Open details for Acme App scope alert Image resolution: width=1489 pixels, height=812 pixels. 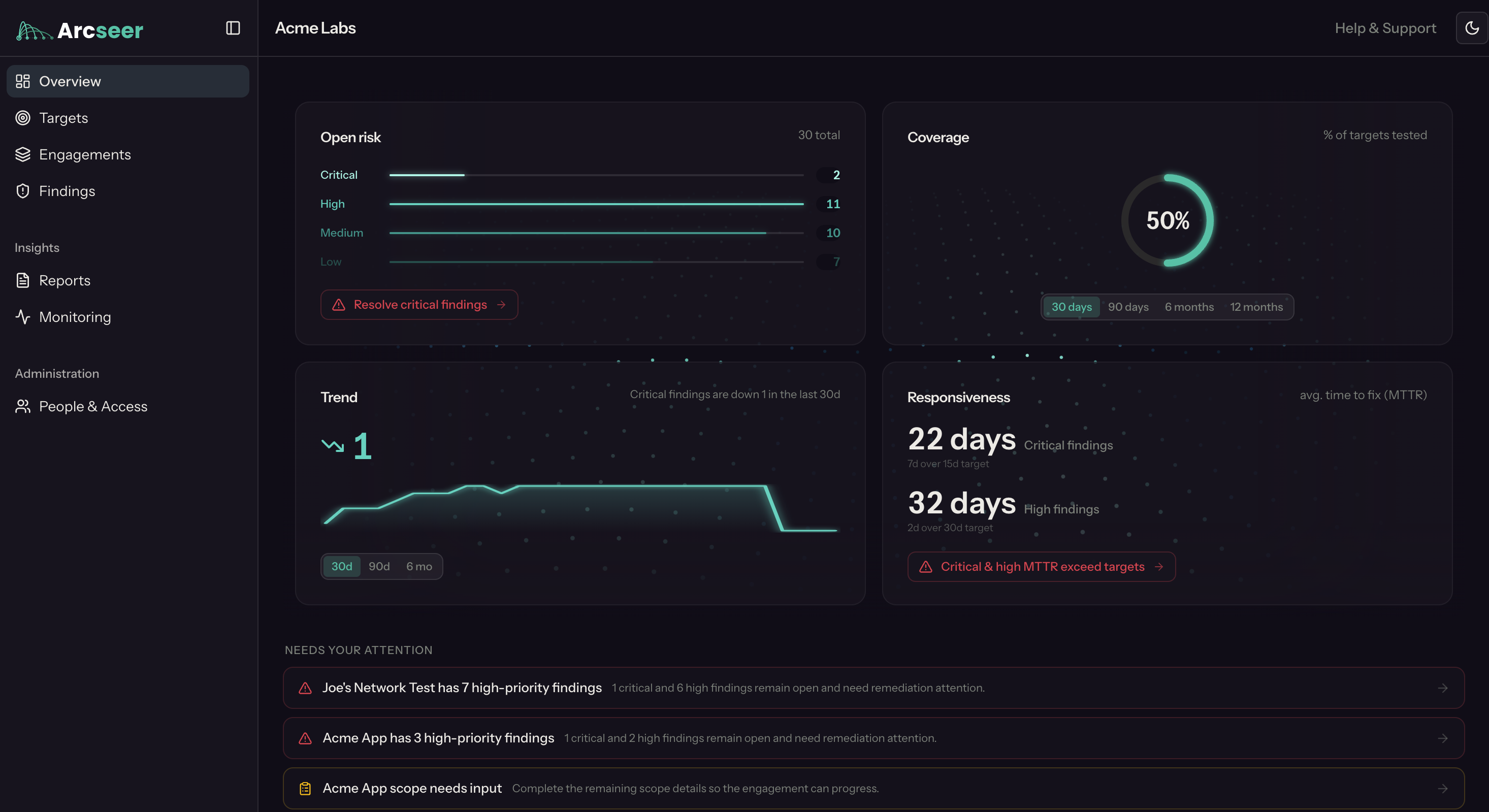pyautogui.click(x=867, y=788)
